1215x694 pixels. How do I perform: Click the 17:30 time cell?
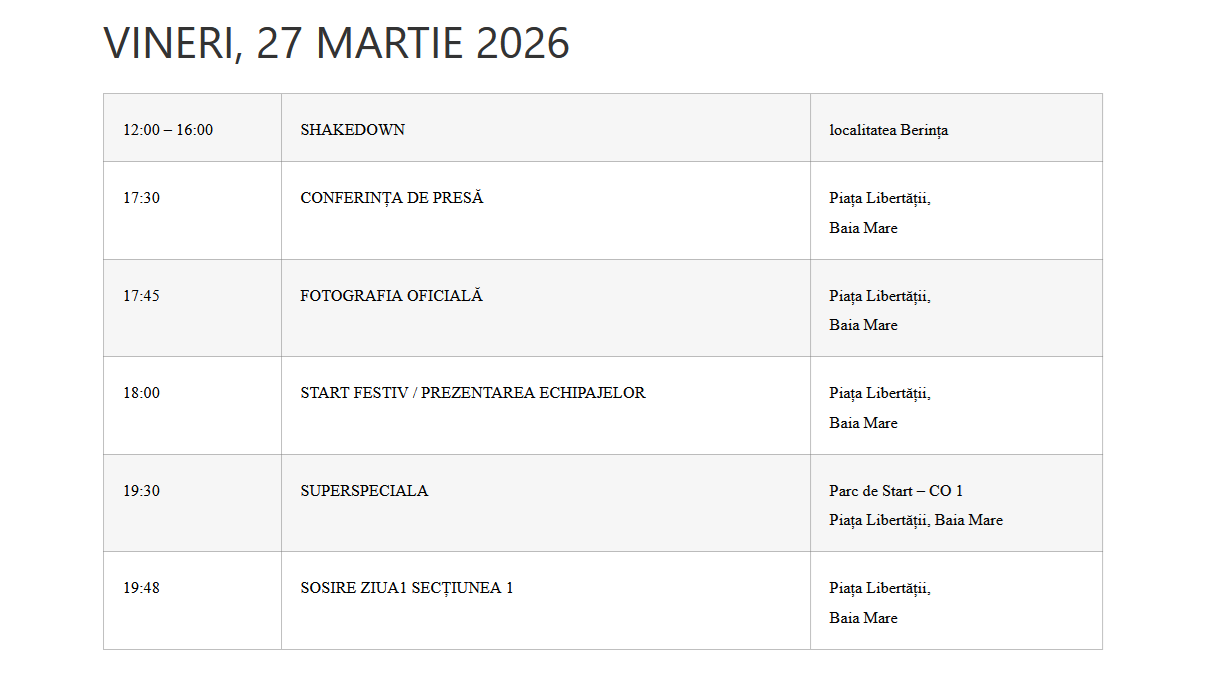click(141, 198)
